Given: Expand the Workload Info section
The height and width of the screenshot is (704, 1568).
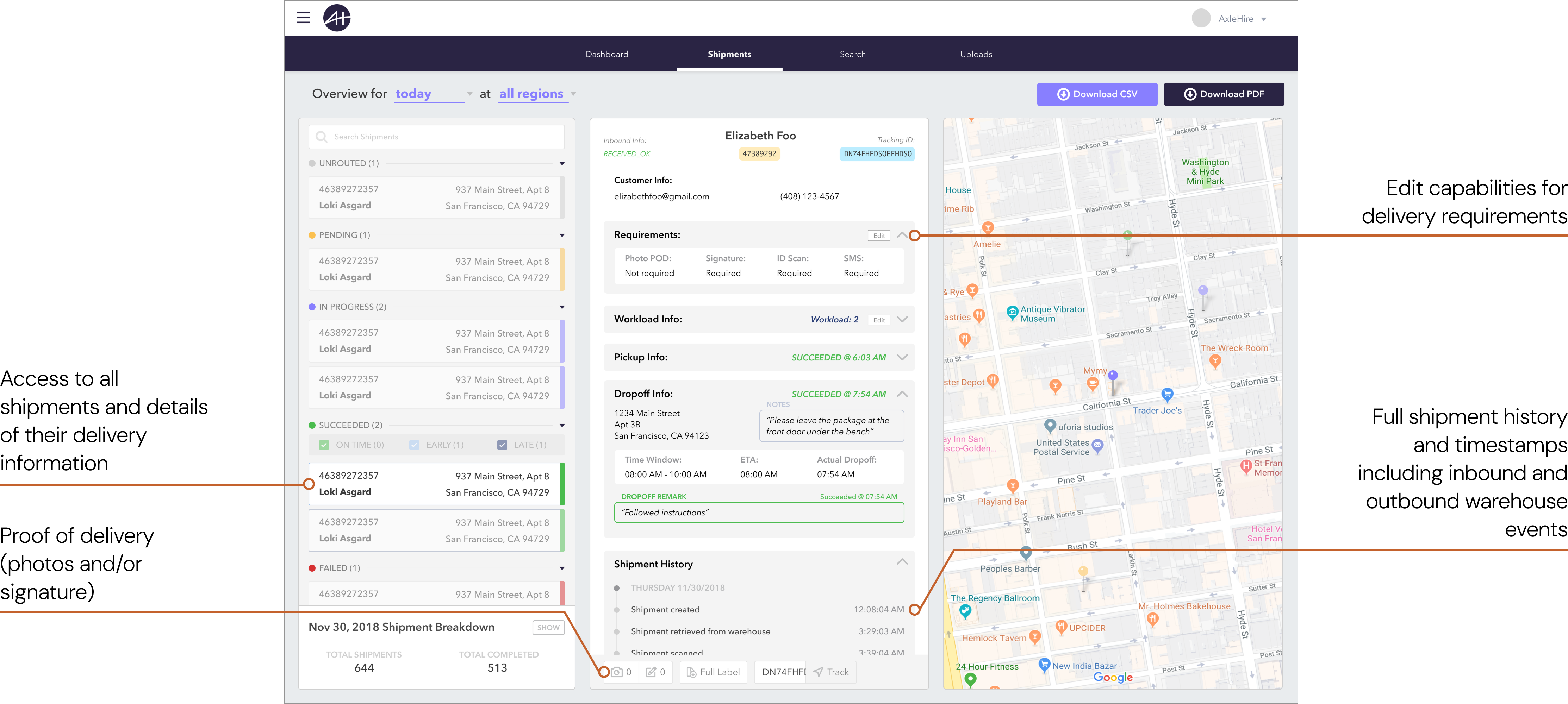Looking at the screenshot, I should (x=902, y=319).
